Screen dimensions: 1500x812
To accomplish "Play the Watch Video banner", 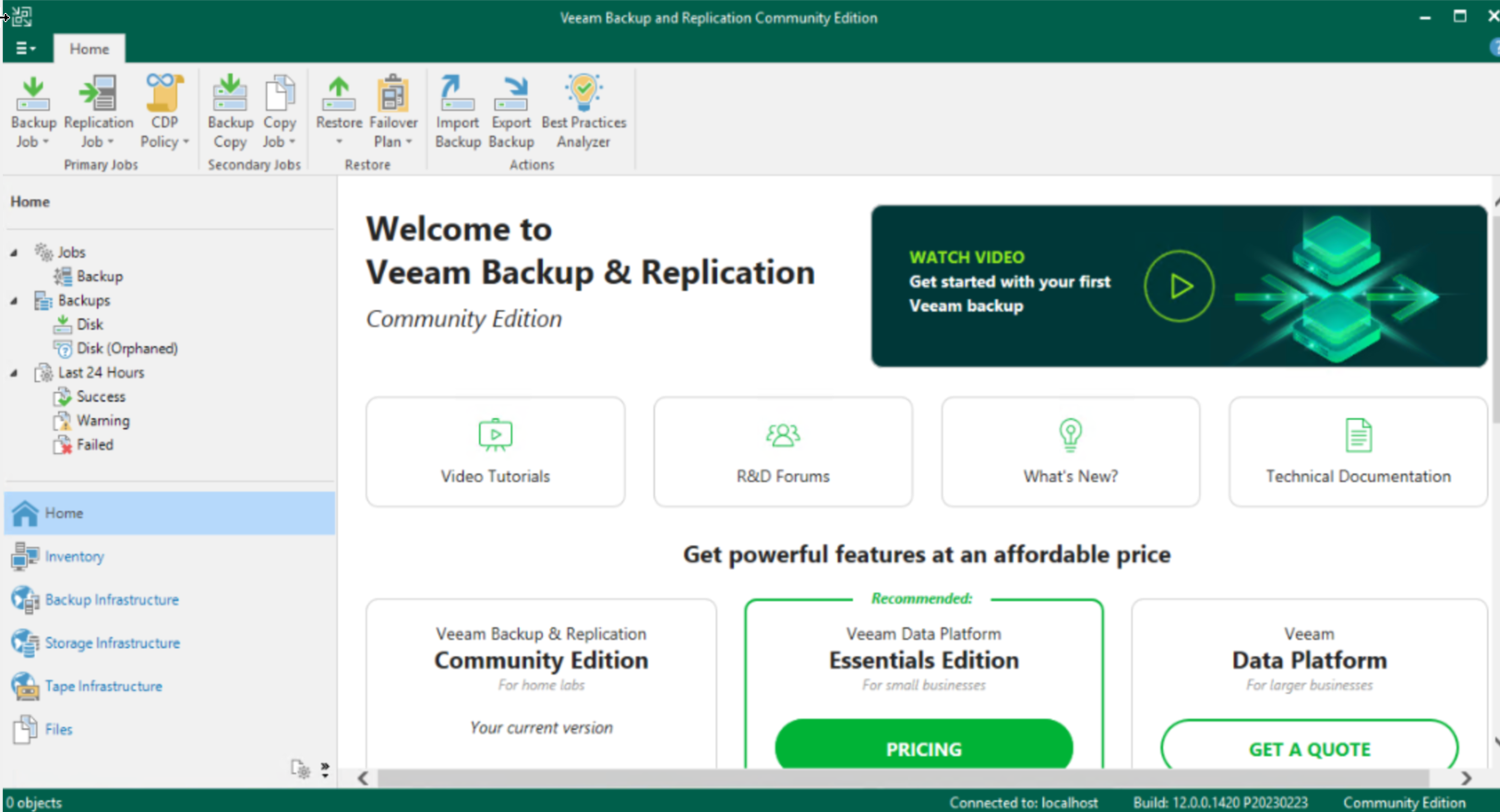I will pos(1179,286).
